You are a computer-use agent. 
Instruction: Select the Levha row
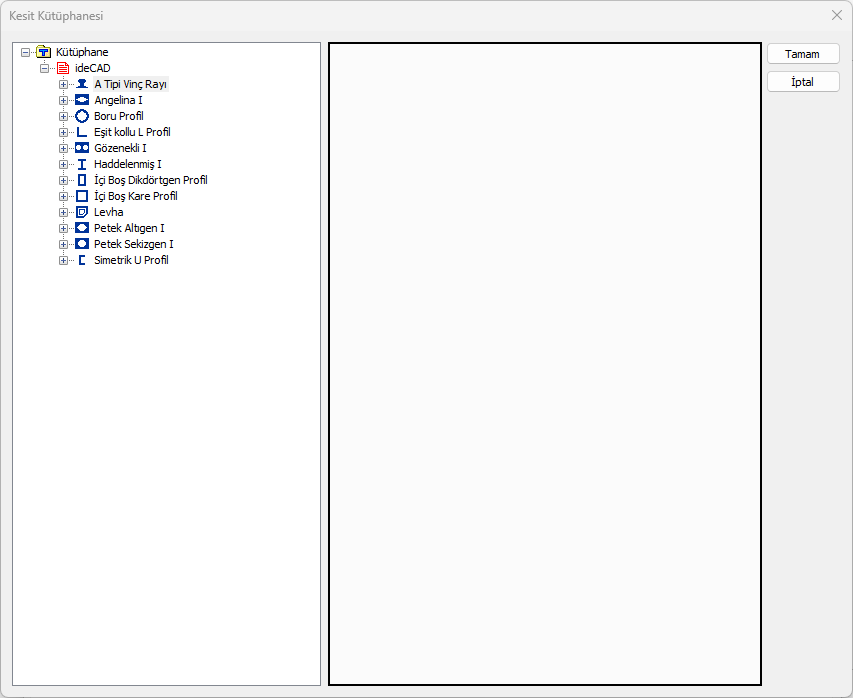coord(109,212)
